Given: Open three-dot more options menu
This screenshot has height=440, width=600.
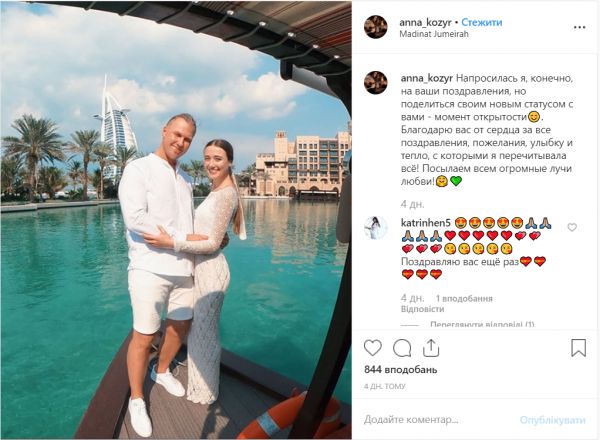Looking at the screenshot, I should point(579,27).
